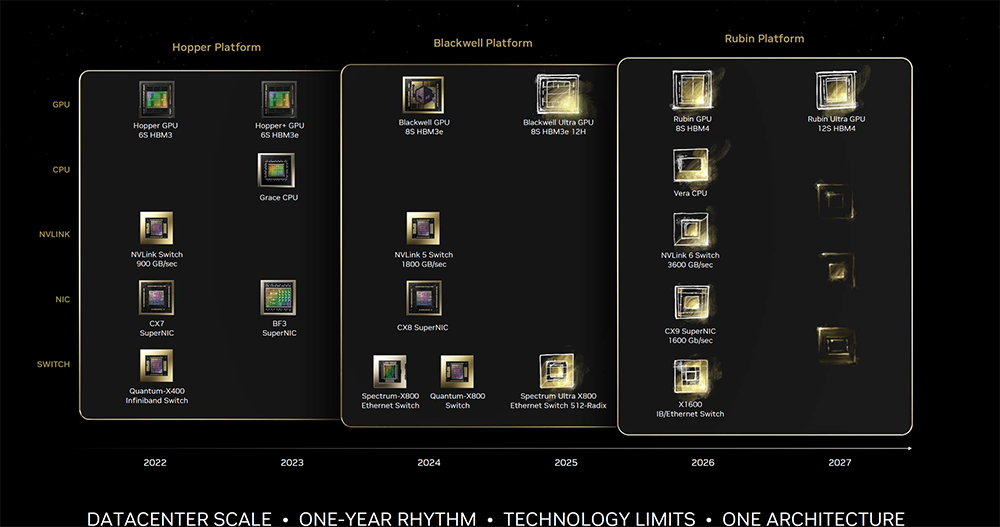
Task: Select the 'Blackwell Ultra GPU 8S HBM3e 12H' caption
Action: 558,127
